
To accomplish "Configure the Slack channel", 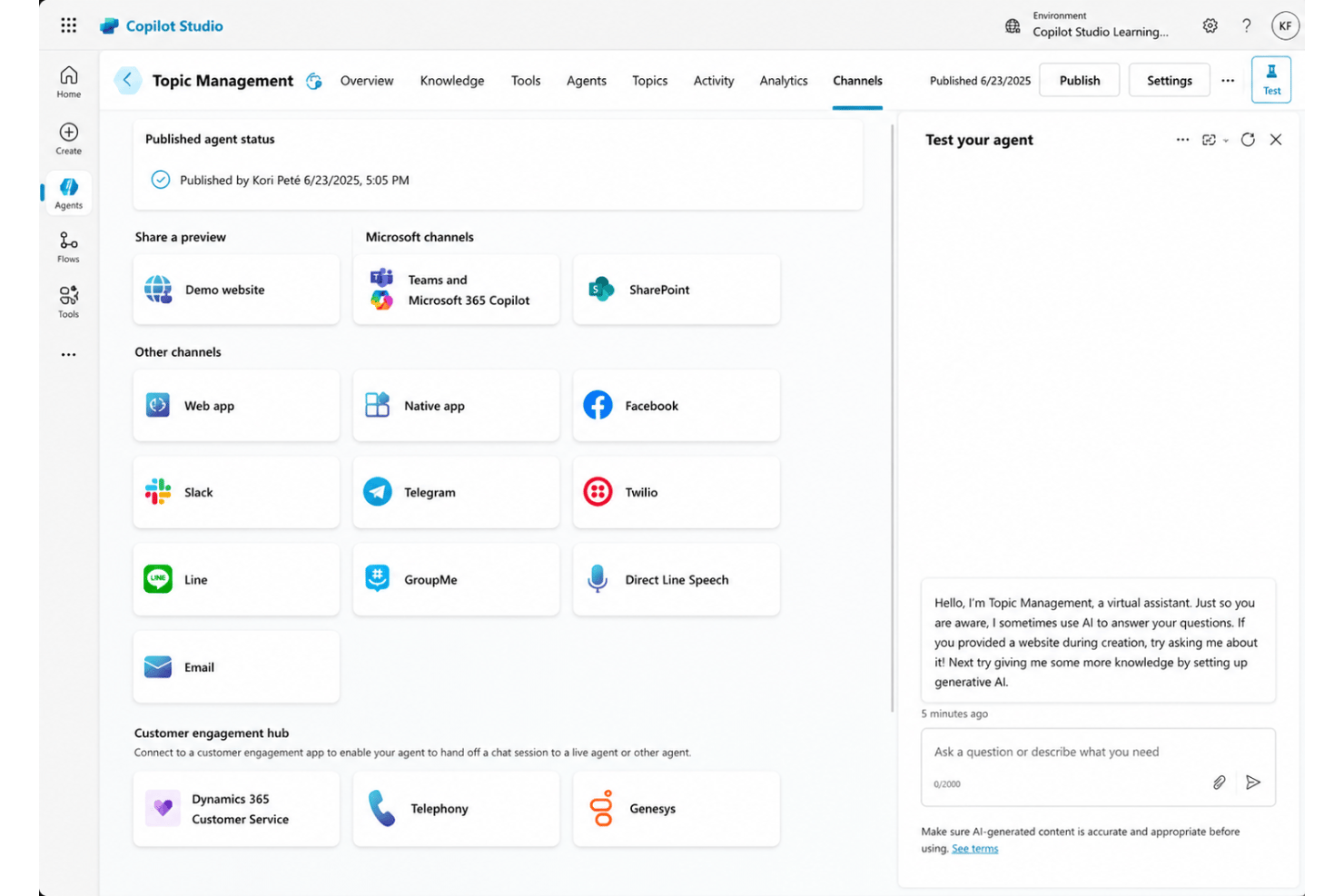I will click(236, 492).
